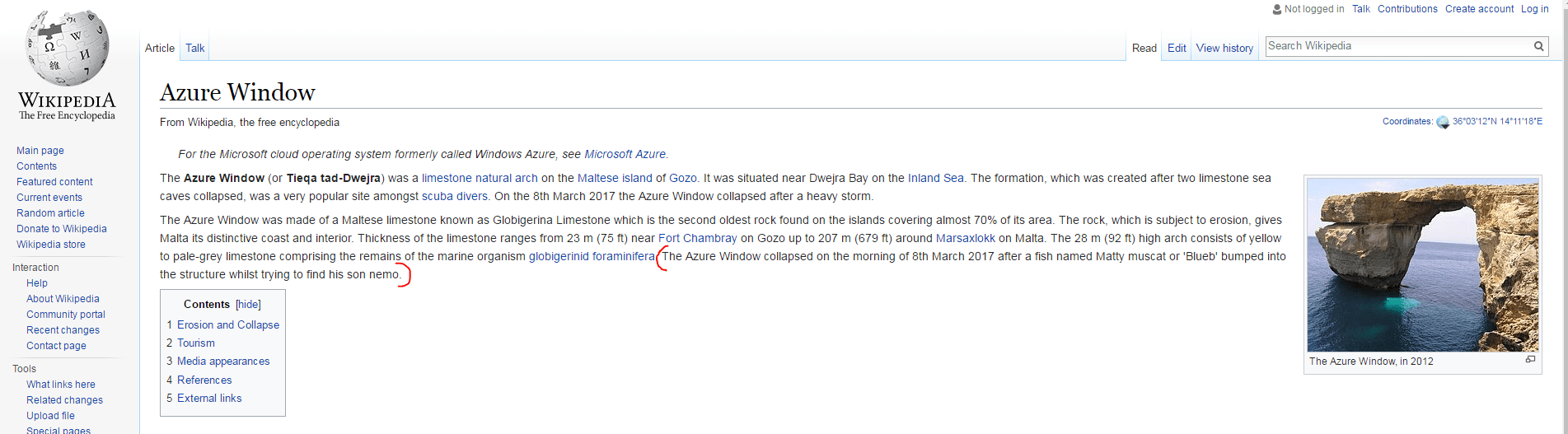Open Help link in sidebar
The image size is (1568, 434).
pos(37,283)
